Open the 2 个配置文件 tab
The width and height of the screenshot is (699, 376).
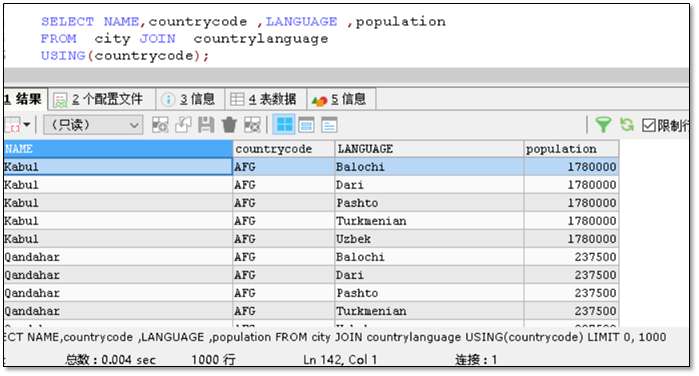[x=102, y=99]
